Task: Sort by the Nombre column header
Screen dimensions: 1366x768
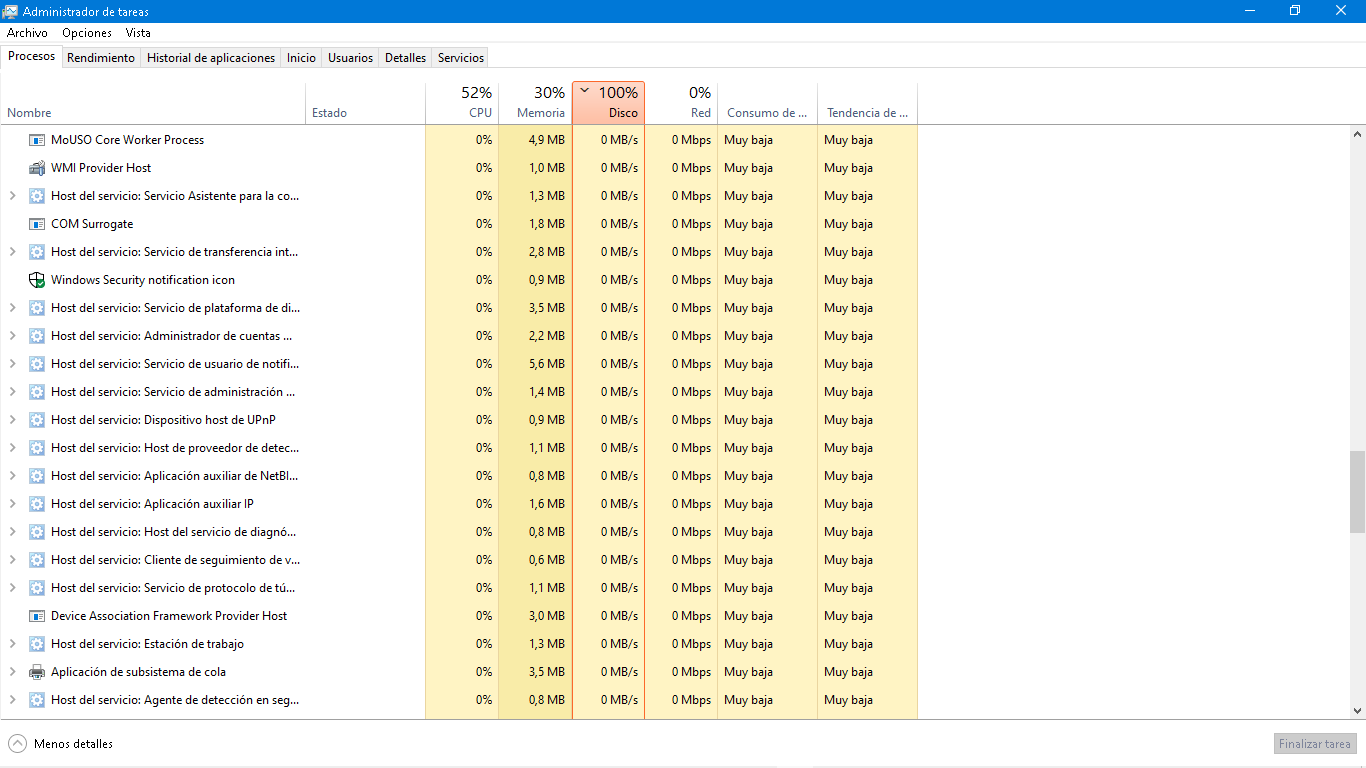Action: point(153,103)
